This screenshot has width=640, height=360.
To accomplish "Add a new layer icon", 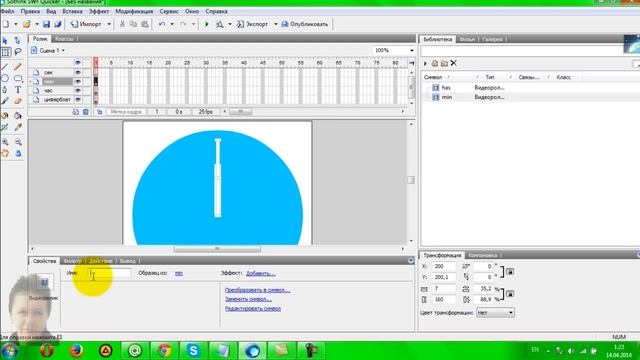I will click(76, 112).
